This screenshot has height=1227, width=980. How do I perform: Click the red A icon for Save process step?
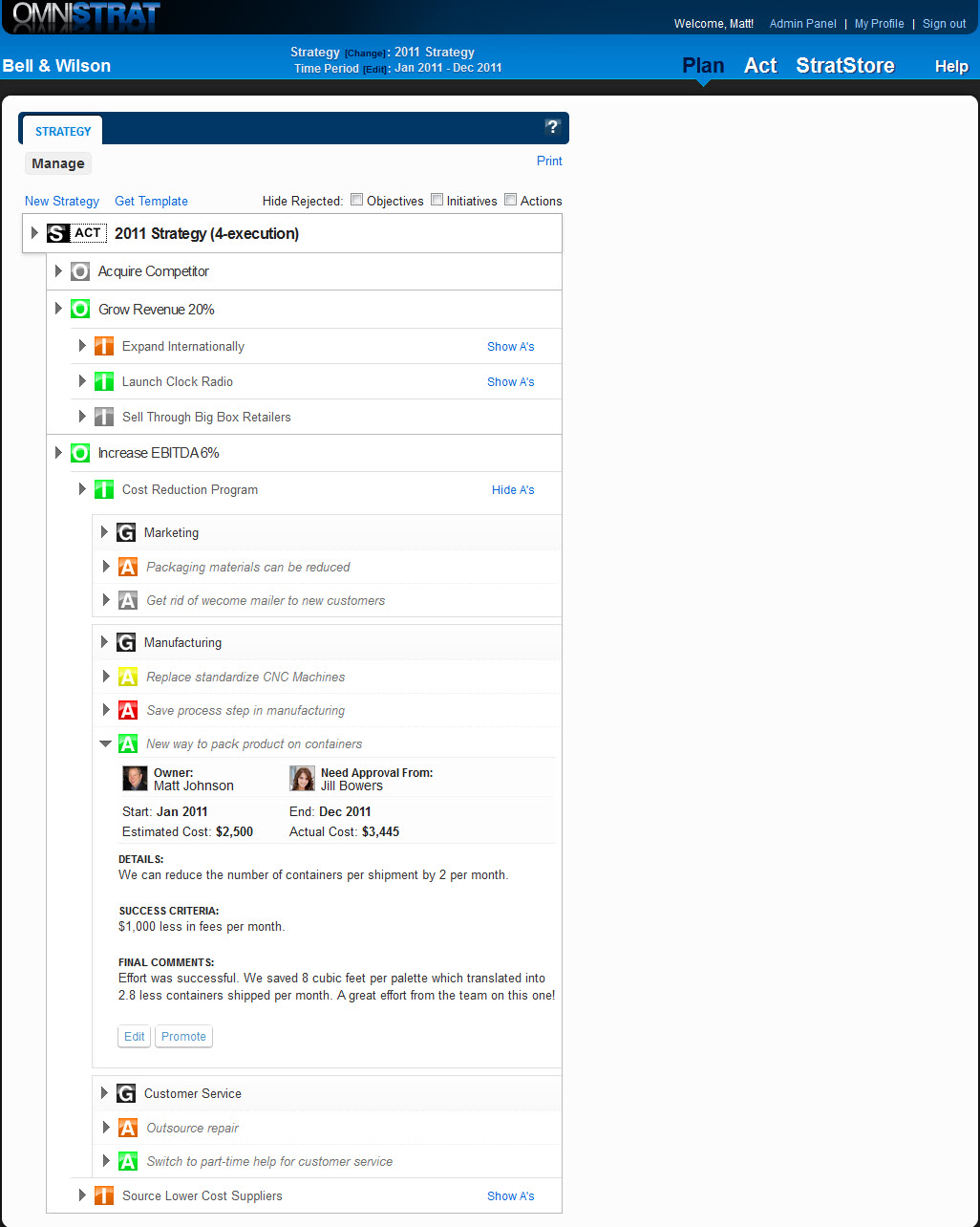[x=128, y=711]
